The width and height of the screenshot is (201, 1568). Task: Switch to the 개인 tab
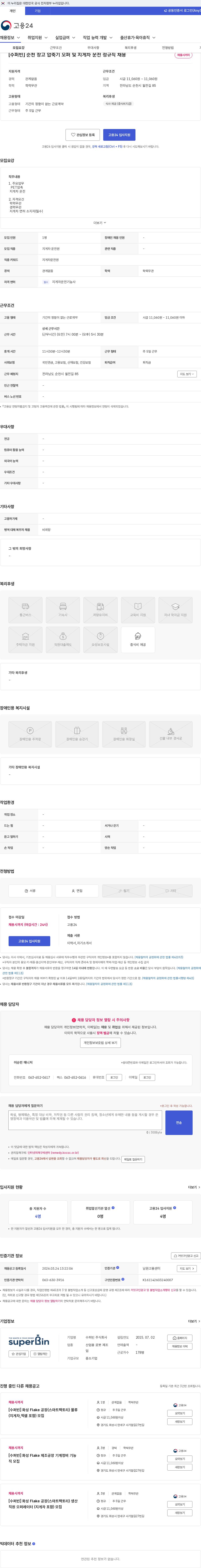pyautogui.click(x=12, y=11)
